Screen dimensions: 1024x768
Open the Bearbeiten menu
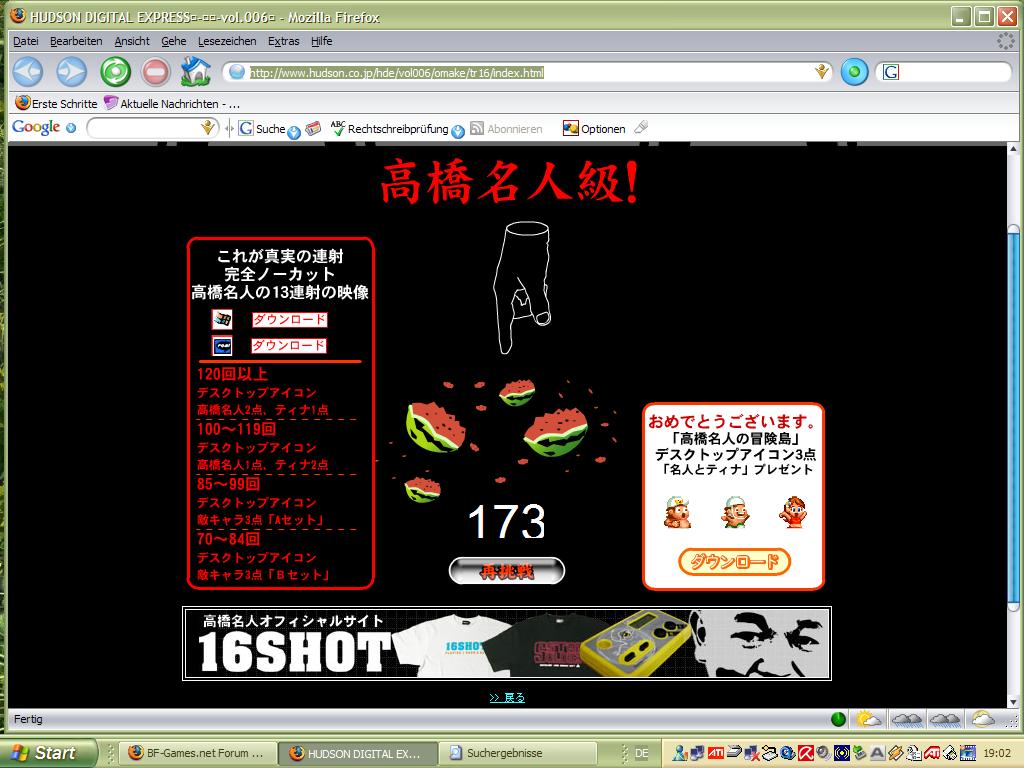pos(76,41)
